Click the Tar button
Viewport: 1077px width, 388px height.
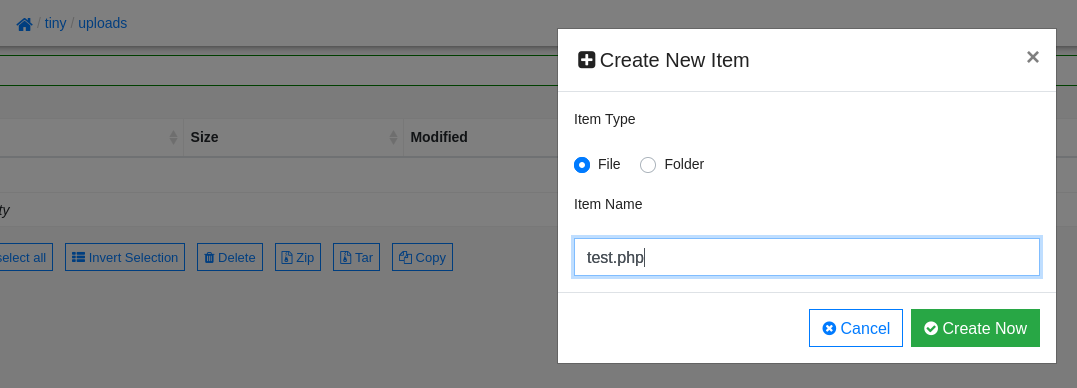tap(356, 258)
